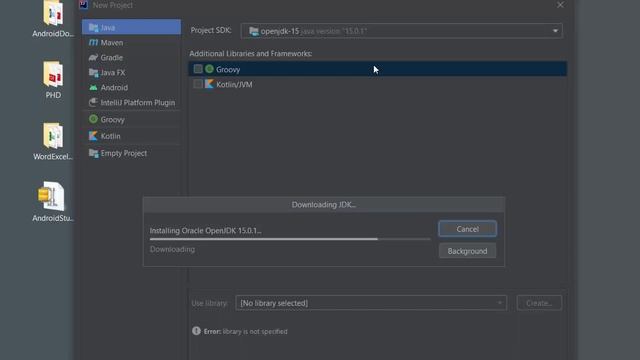Select Java project type icon
This screenshot has width=640, height=360.
point(93,27)
